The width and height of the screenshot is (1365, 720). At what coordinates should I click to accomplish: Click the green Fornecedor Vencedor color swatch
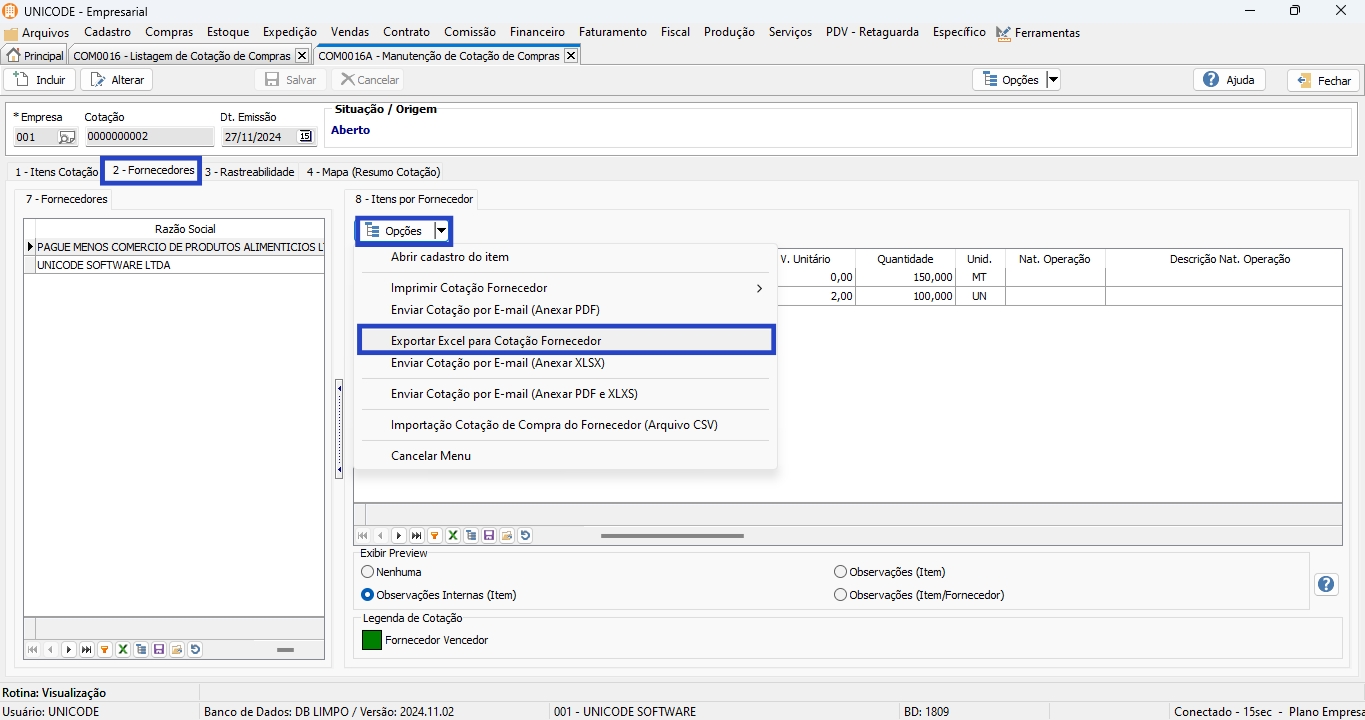pos(372,640)
